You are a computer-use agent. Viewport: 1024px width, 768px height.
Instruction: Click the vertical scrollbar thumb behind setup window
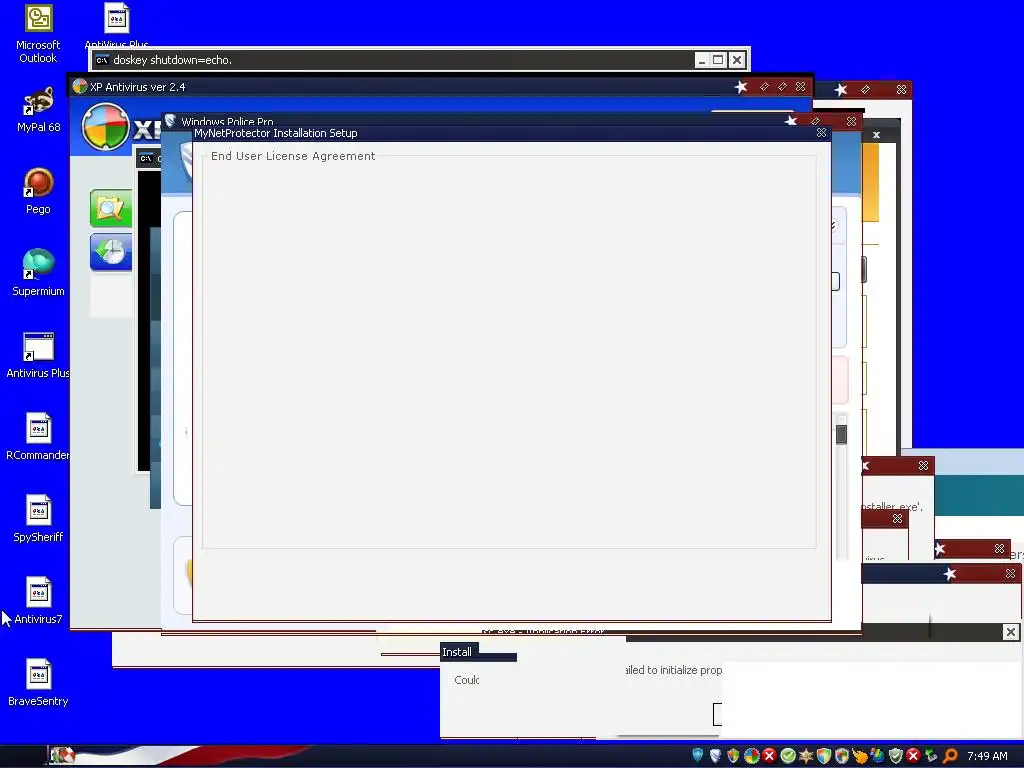point(841,434)
